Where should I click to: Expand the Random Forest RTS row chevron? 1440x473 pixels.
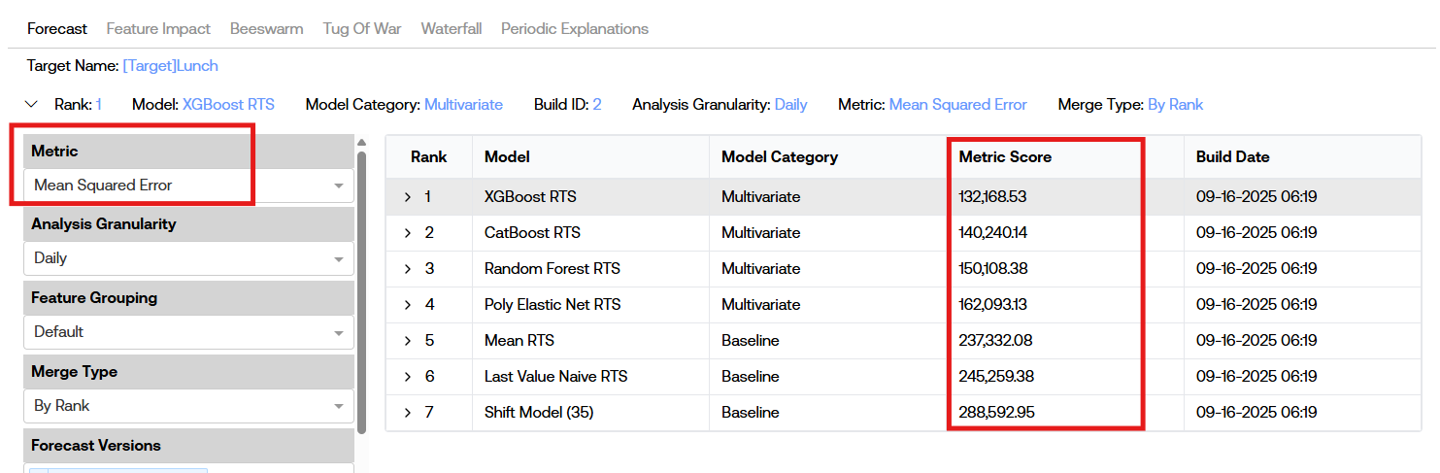[x=407, y=269]
